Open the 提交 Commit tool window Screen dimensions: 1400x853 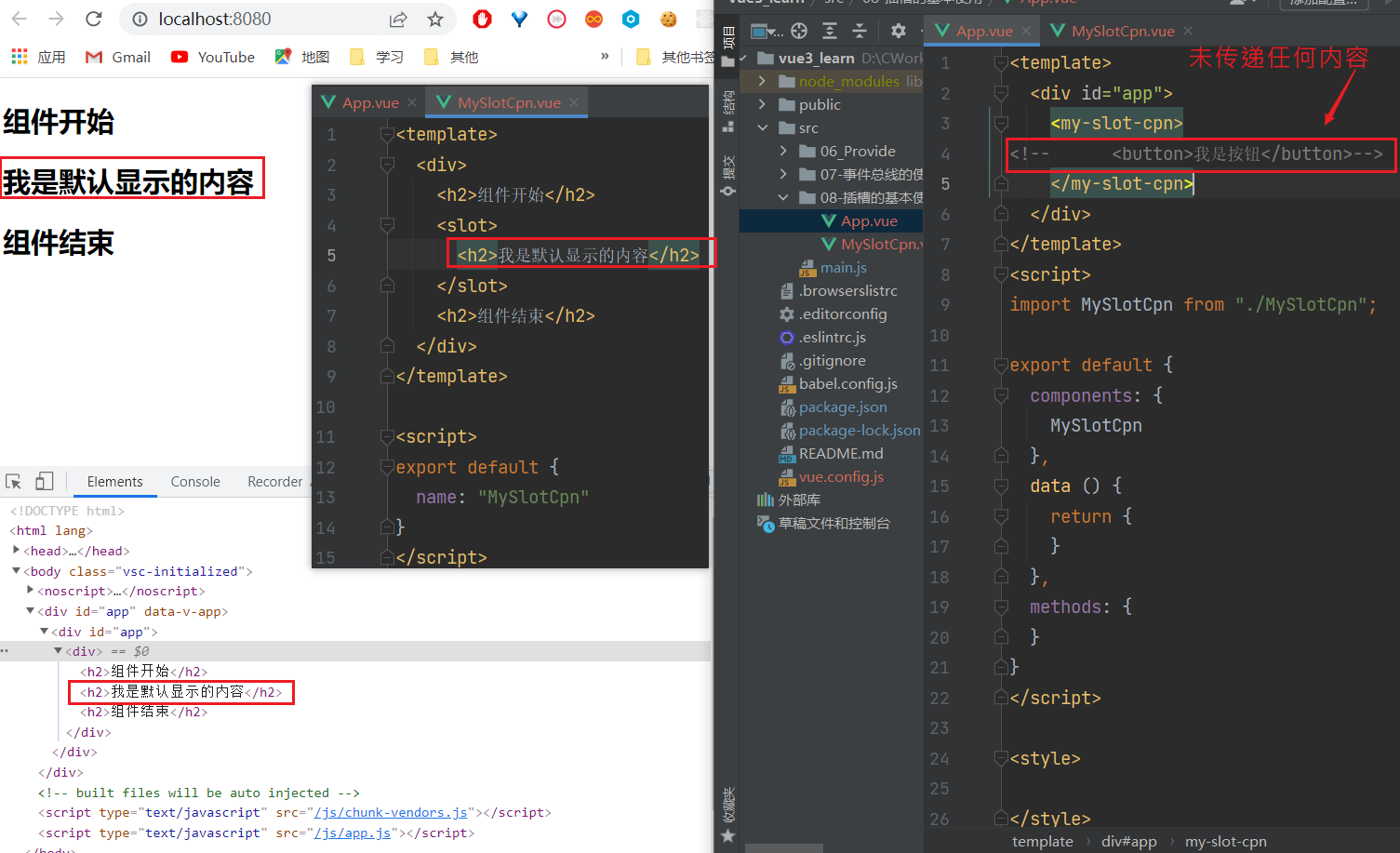[728, 174]
